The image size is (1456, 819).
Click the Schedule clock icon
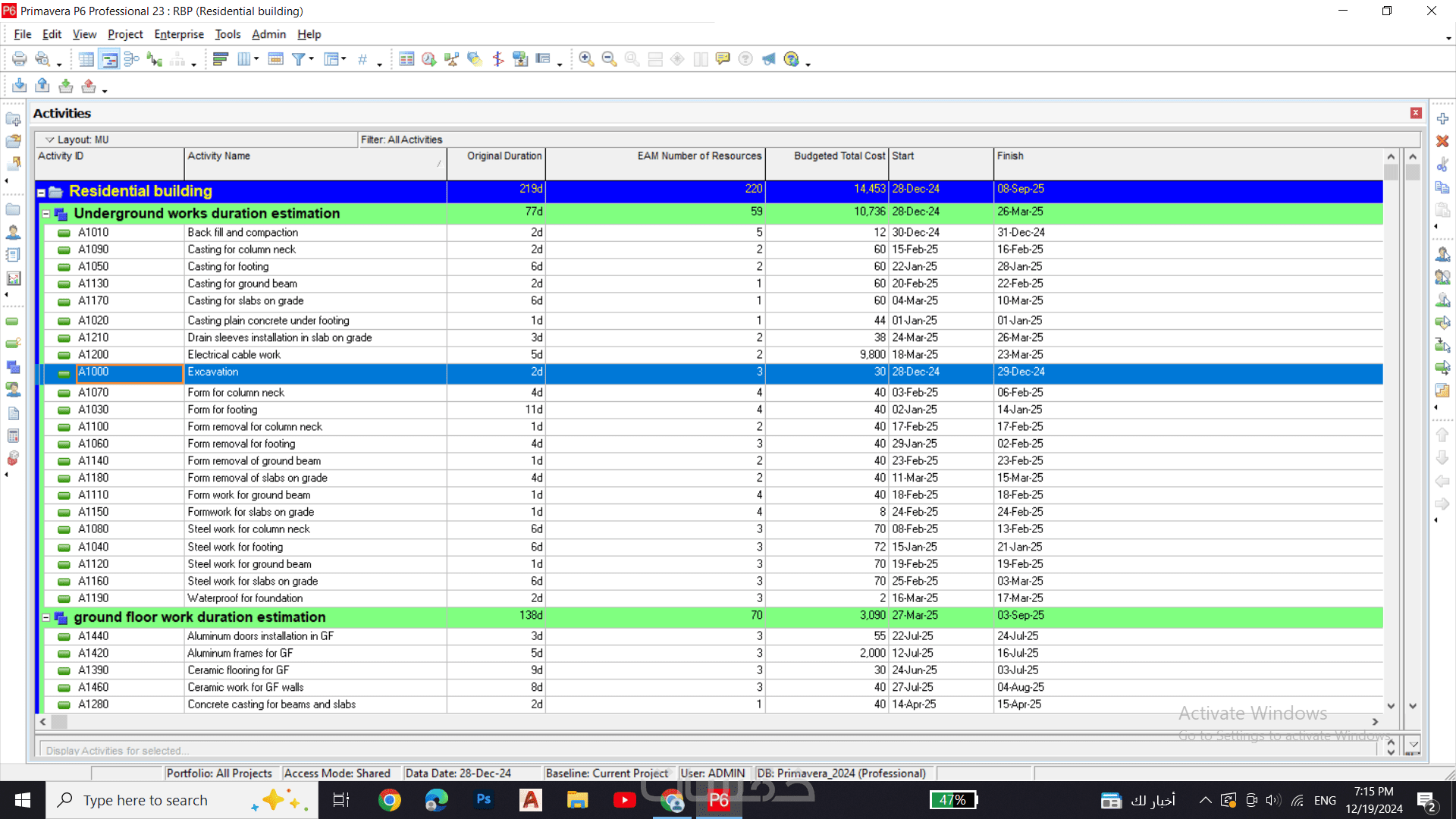[429, 59]
